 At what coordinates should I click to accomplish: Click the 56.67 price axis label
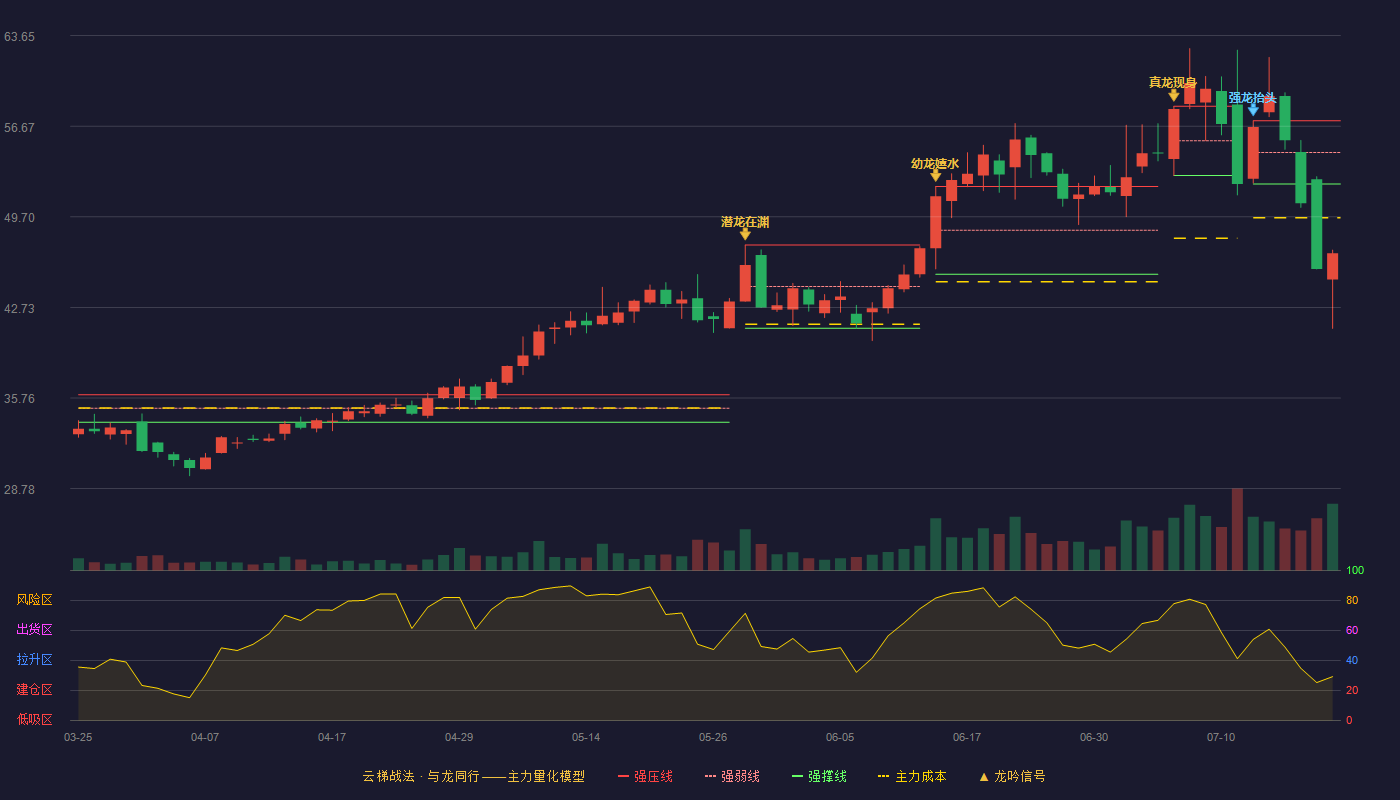coord(19,127)
